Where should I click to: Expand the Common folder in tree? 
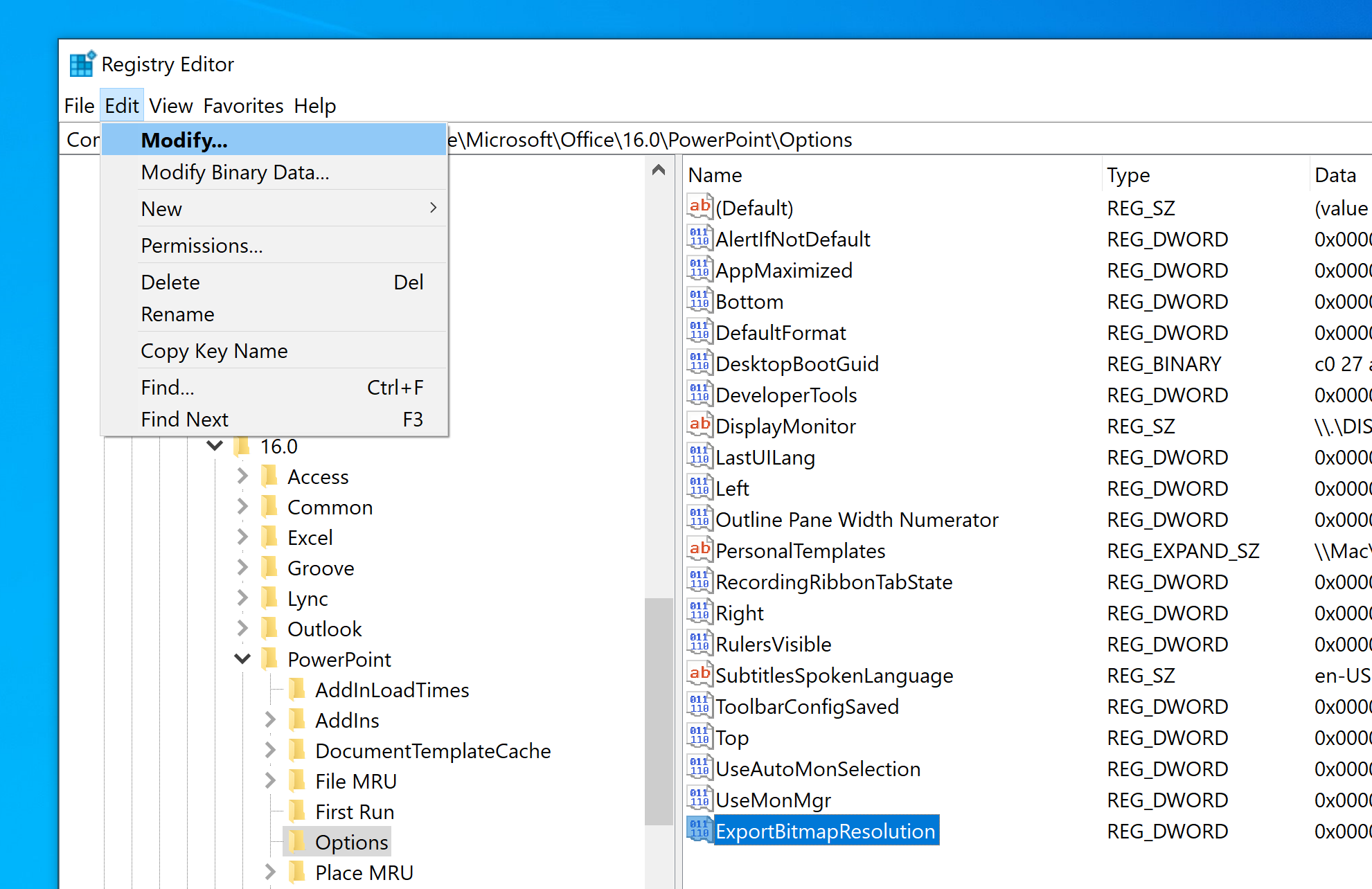(247, 508)
